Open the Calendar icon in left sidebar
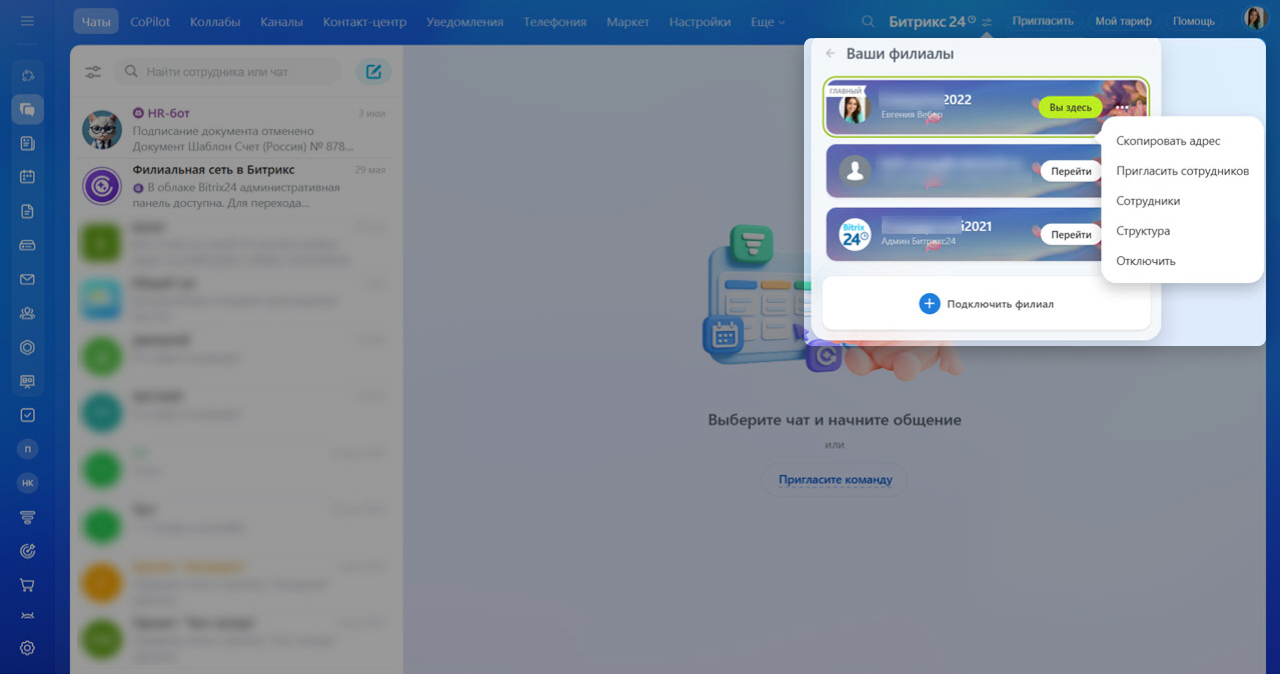This screenshot has height=674, width=1280. tap(27, 177)
